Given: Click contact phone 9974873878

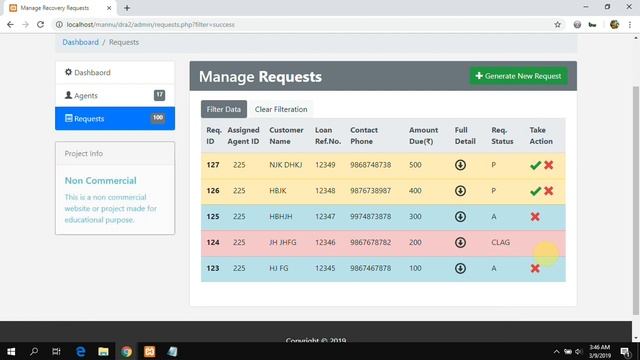Looking at the screenshot, I should tap(370, 216).
